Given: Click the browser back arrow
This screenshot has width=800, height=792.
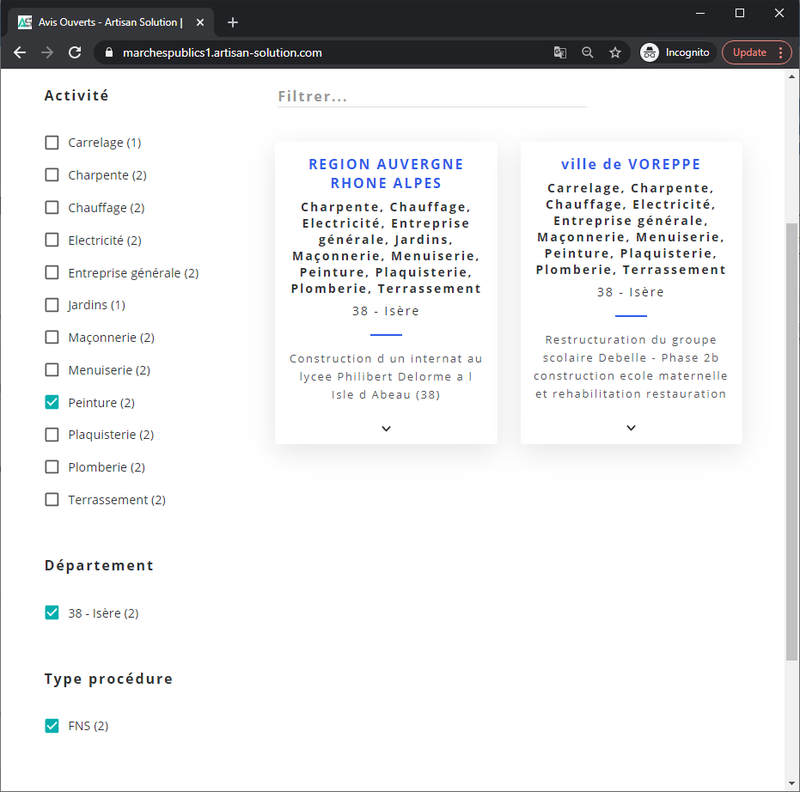Looking at the screenshot, I should (20, 53).
